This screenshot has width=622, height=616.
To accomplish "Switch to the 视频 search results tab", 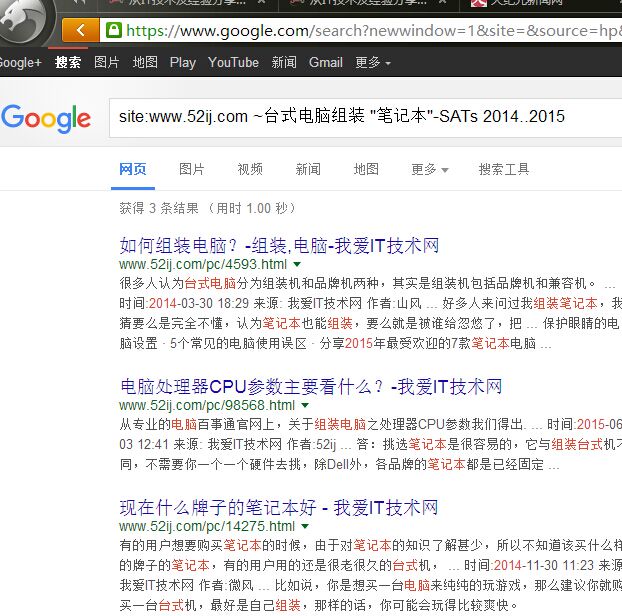I will pyautogui.click(x=250, y=169).
